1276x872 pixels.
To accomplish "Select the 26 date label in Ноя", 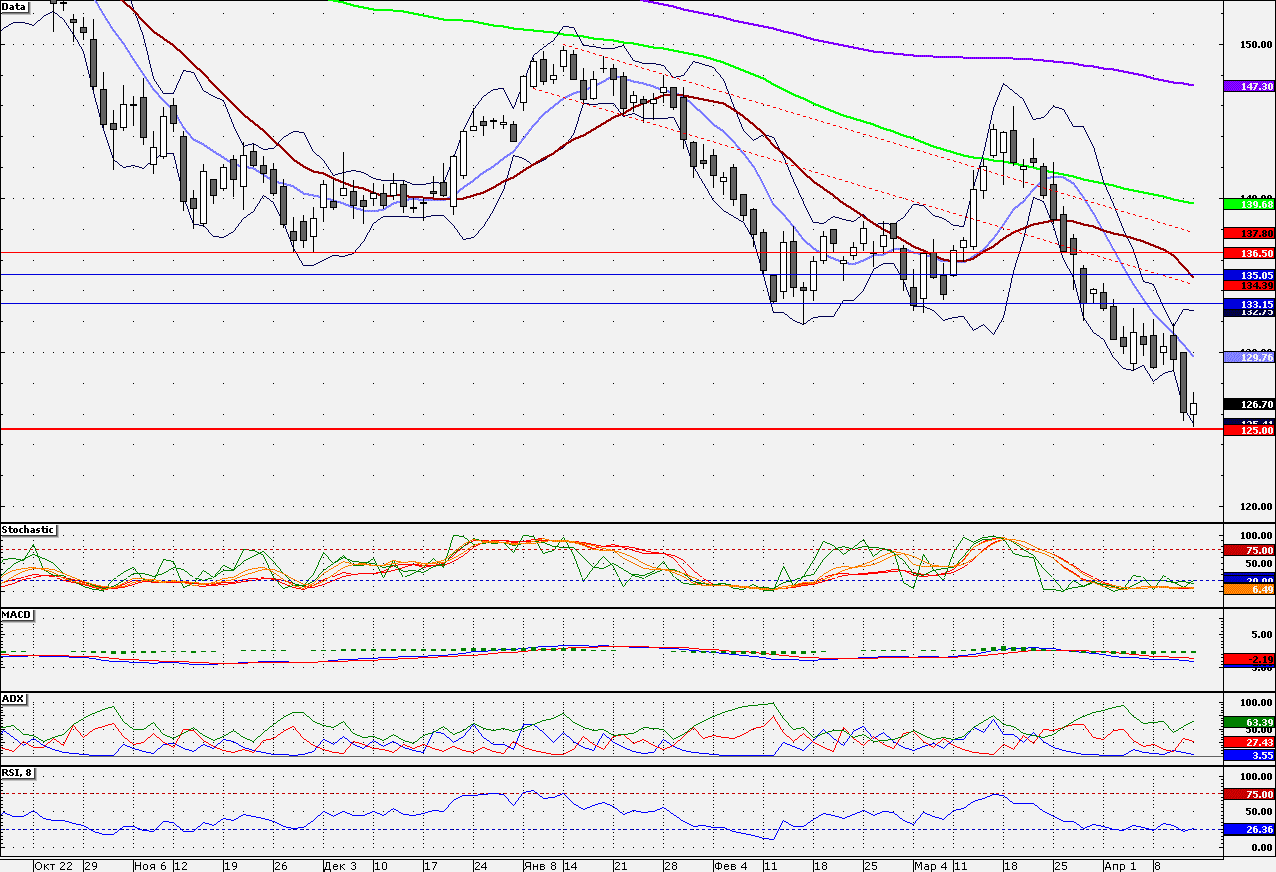I will [x=279, y=865].
